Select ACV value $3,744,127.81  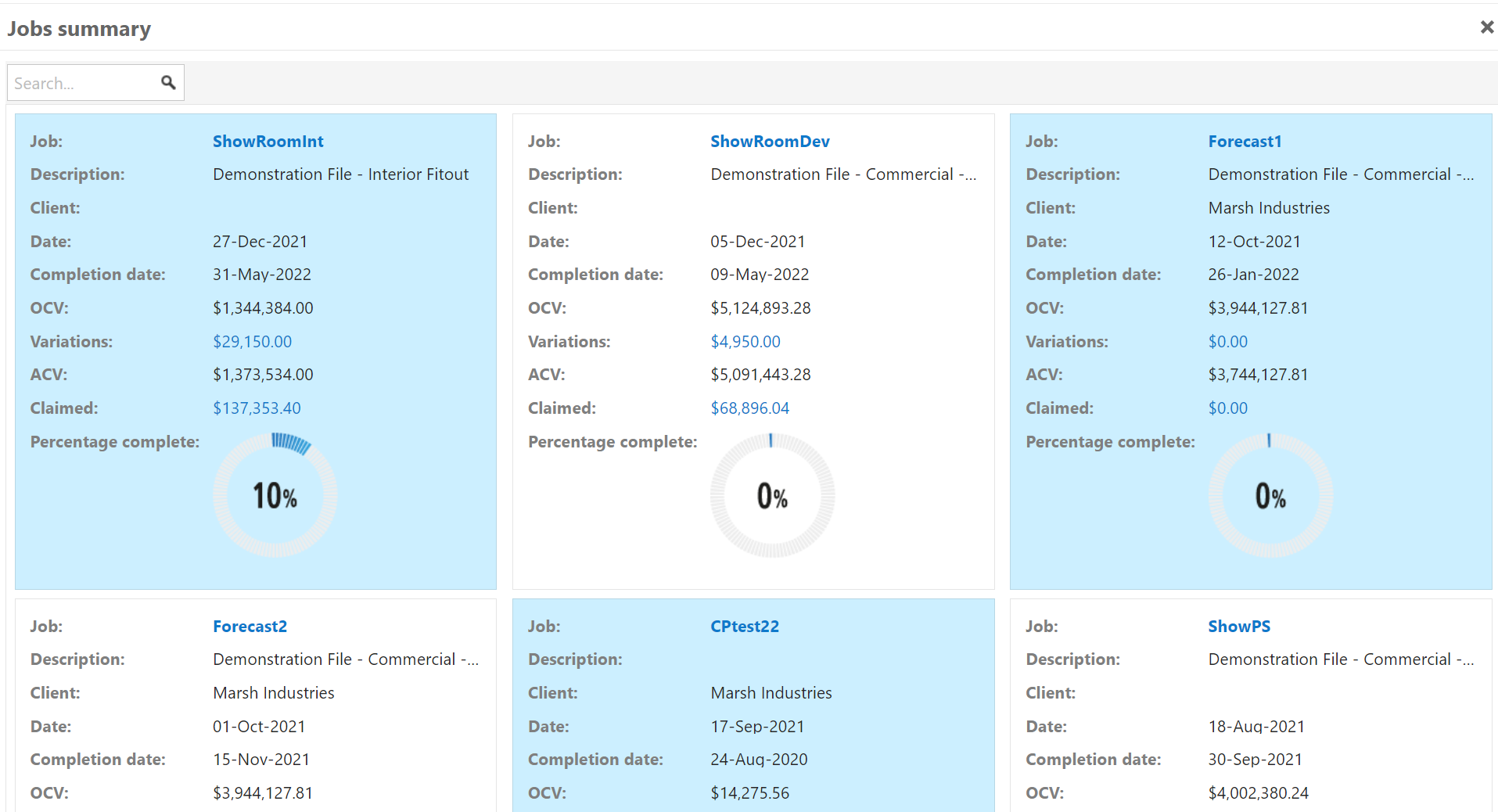click(1258, 375)
